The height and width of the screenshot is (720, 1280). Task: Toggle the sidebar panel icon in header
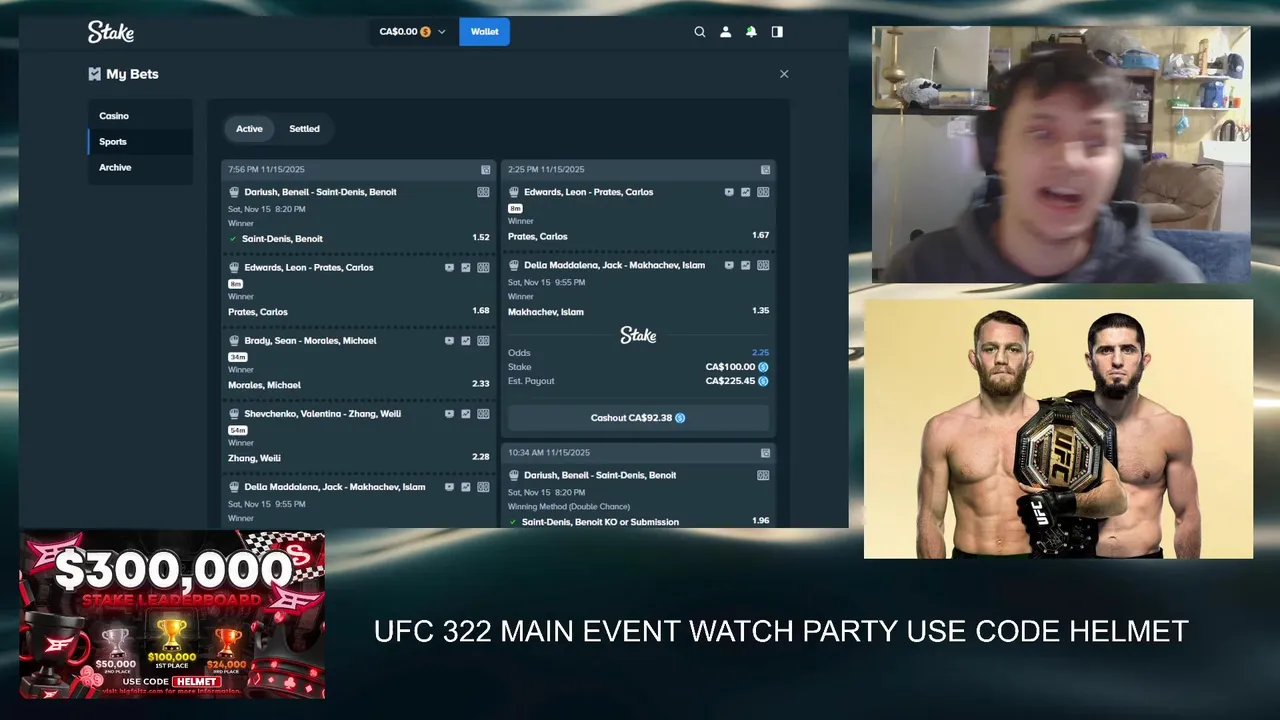(777, 32)
